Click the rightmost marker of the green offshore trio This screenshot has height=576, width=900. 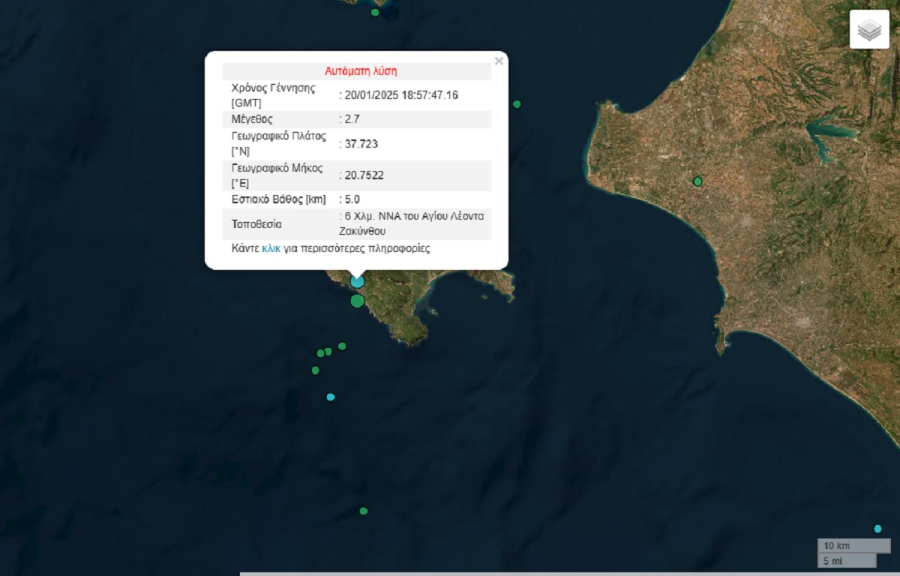point(342,346)
